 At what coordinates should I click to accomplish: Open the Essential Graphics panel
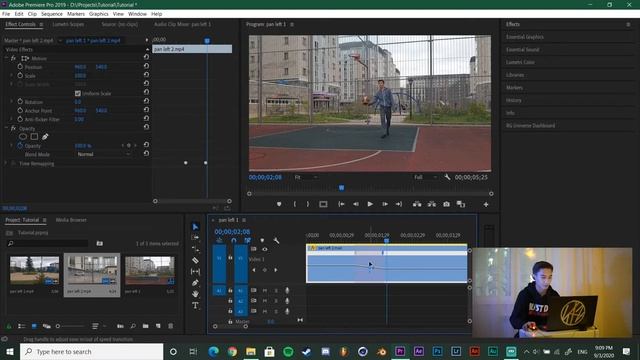coord(525,37)
